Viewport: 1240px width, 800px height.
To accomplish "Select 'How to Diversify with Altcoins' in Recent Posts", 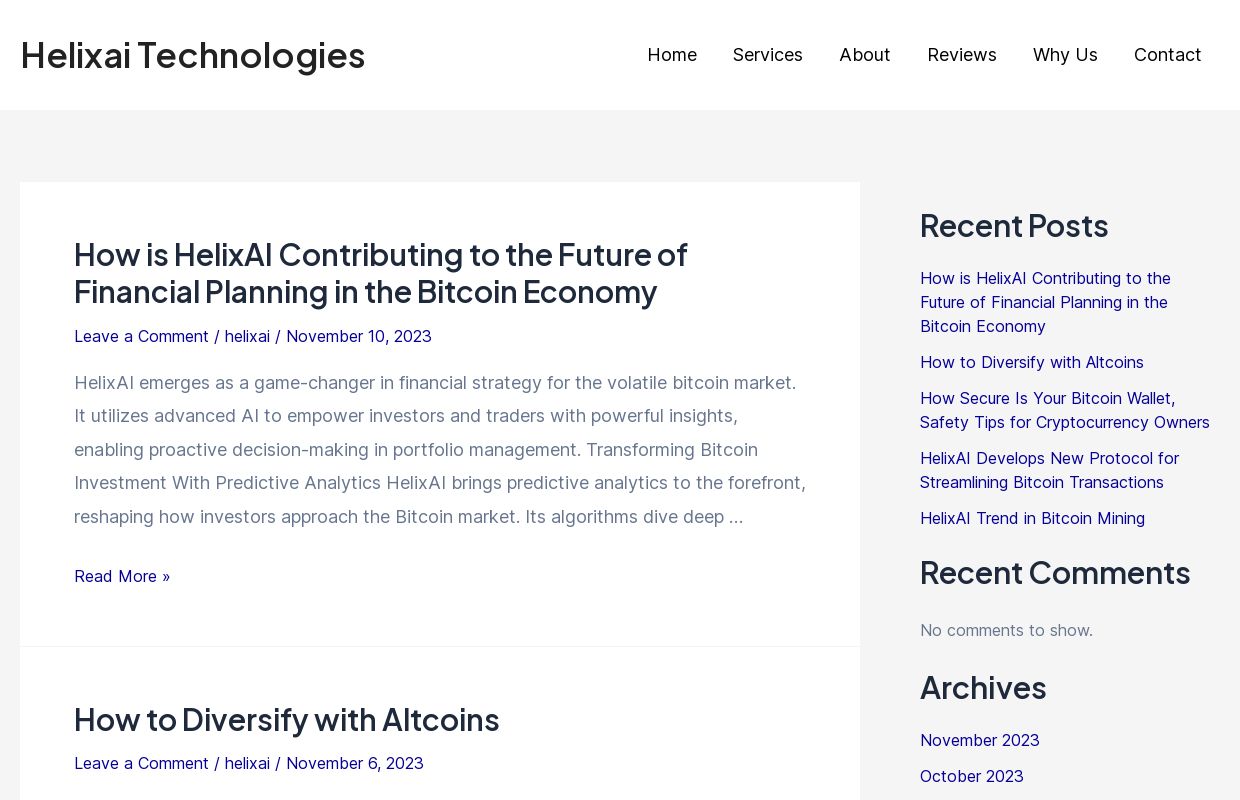I will point(1031,362).
